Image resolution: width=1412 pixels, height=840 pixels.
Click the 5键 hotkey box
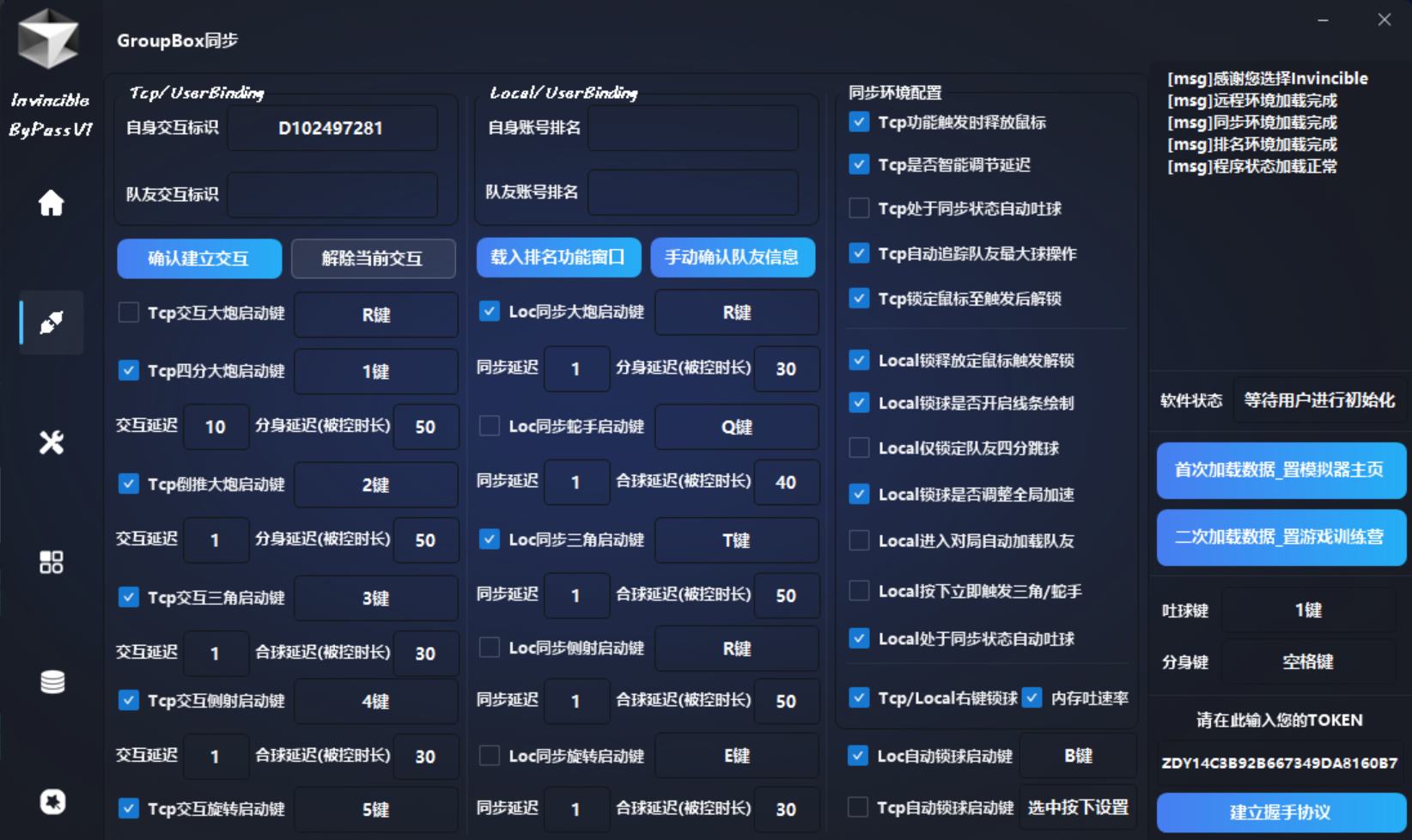(x=376, y=809)
